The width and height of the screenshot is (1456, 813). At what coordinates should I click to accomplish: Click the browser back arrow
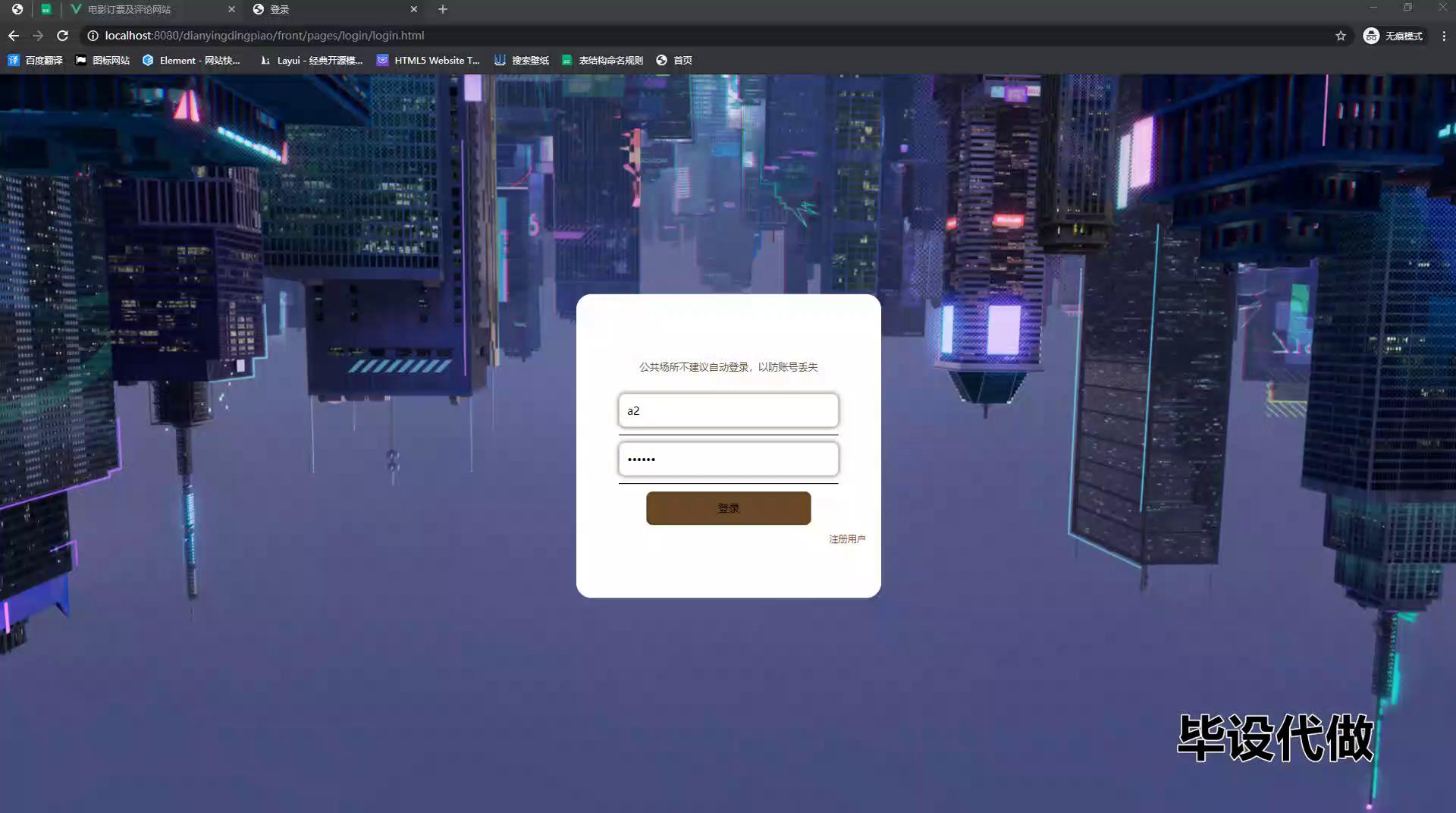(x=14, y=36)
